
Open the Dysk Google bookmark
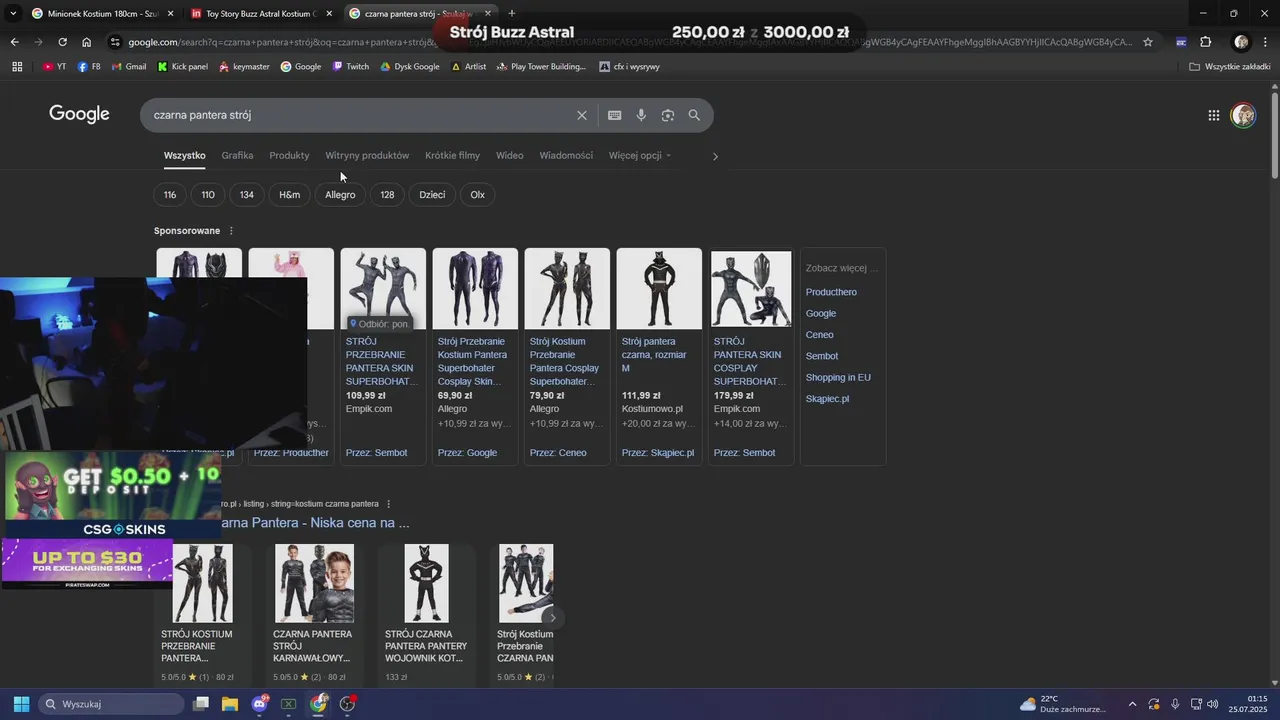(x=409, y=67)
